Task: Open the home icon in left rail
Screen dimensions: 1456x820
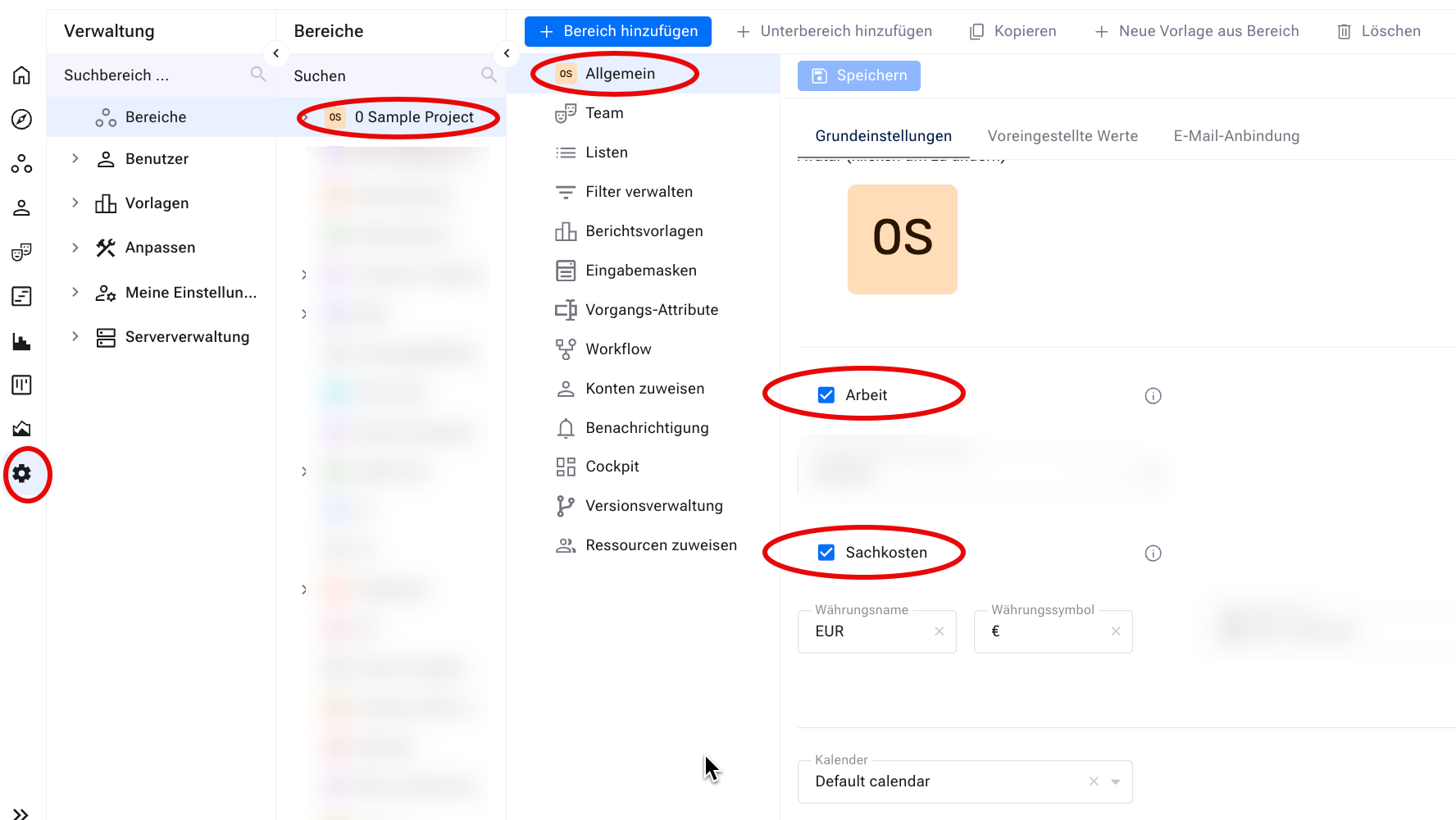Action: 22,75
